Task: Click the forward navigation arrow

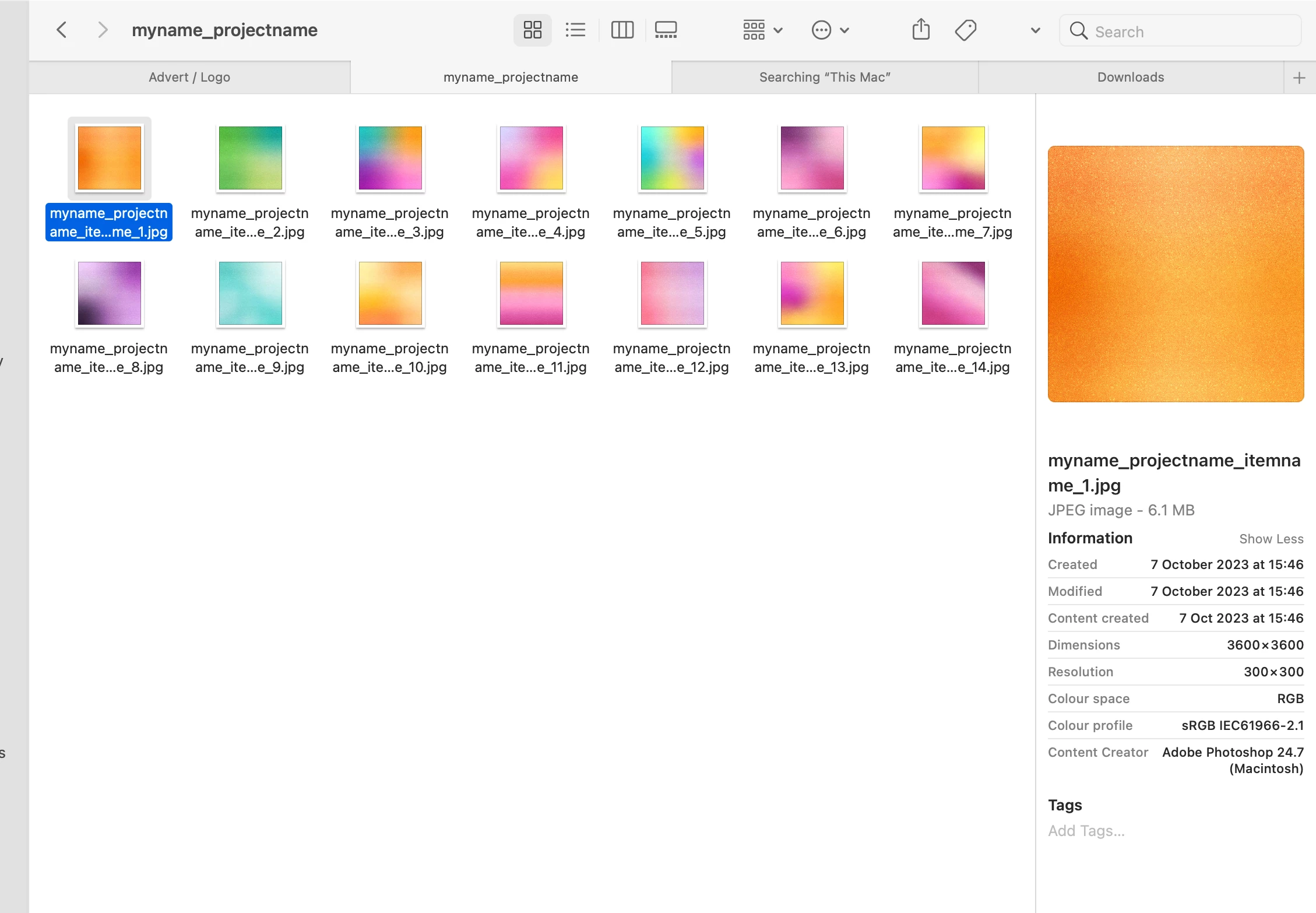Action: pyautogui.click(x=103, y=30)
